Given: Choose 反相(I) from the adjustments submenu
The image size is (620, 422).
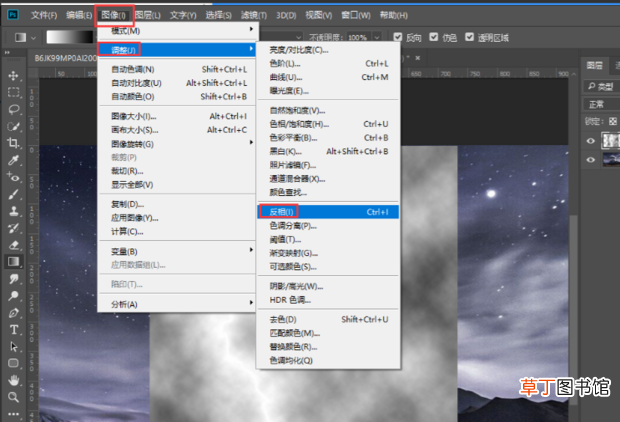Looking at the screenshot, I should 328,212.
